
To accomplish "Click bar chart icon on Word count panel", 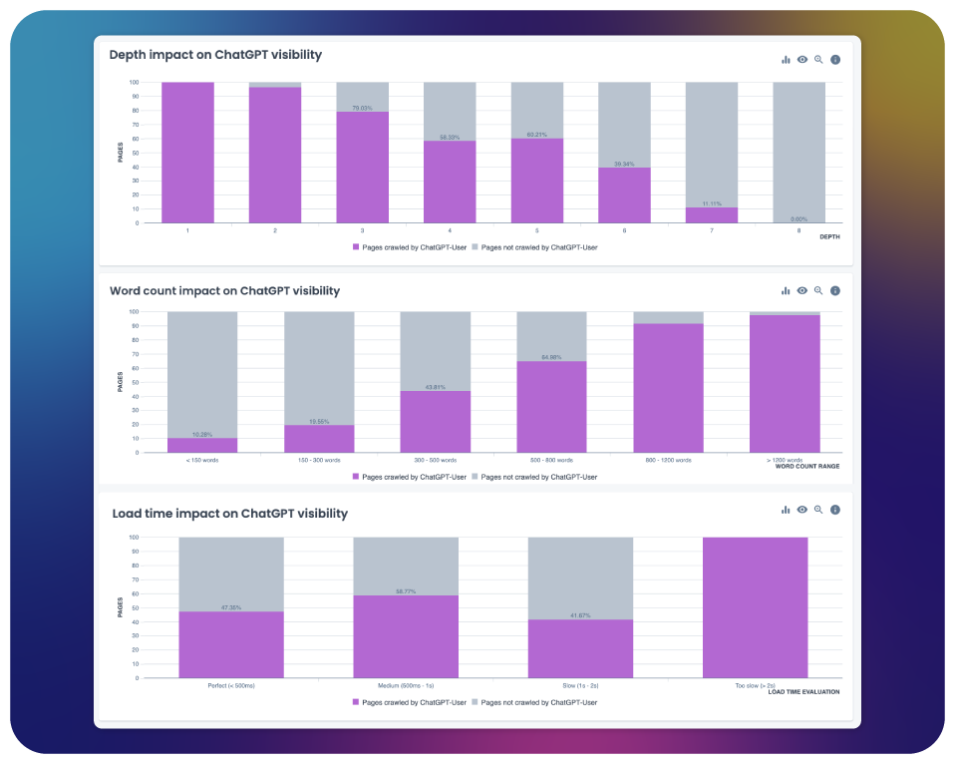I will tap(786, 291).
